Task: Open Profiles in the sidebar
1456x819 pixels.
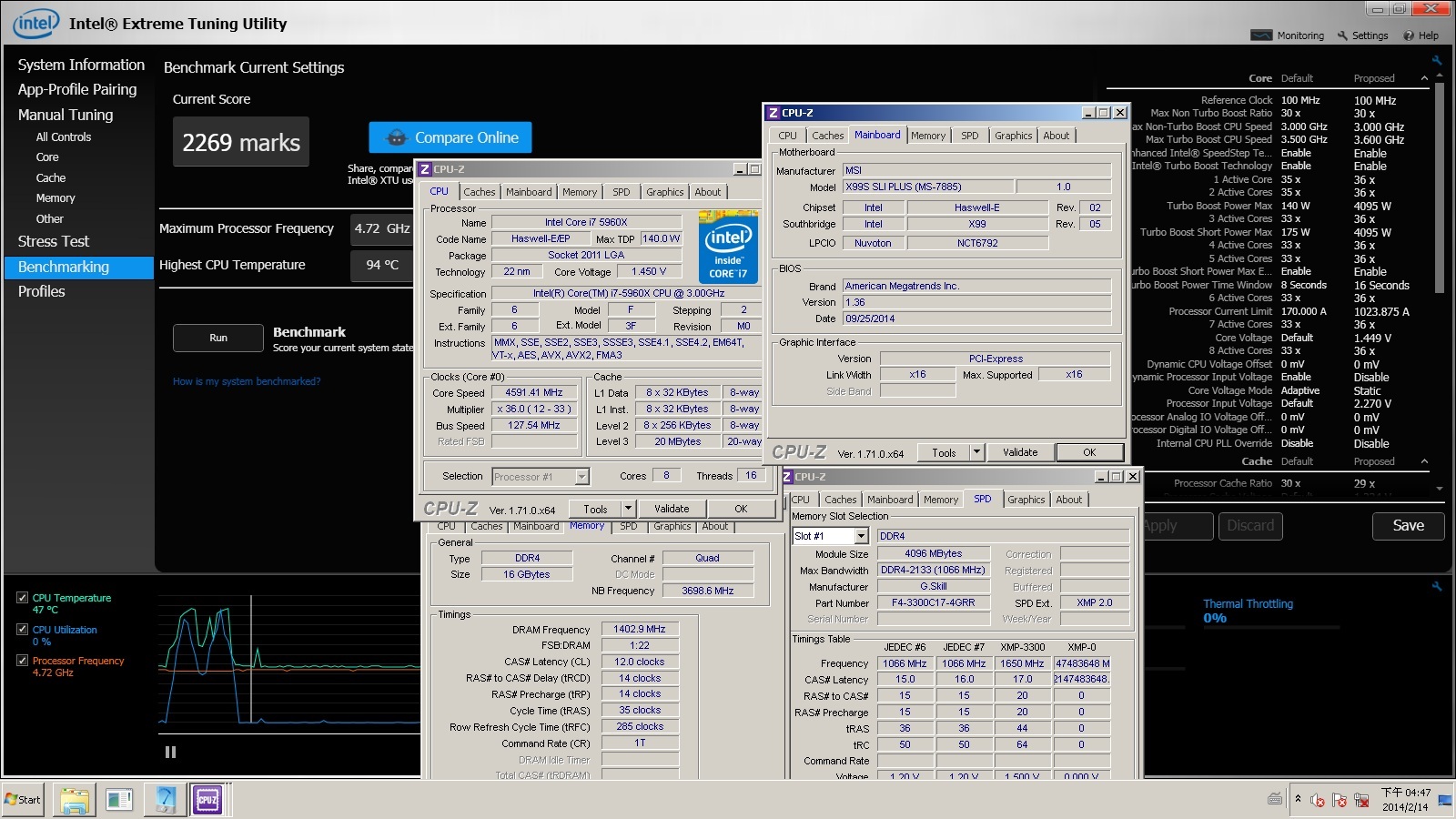Action: (x=42, y=291)
